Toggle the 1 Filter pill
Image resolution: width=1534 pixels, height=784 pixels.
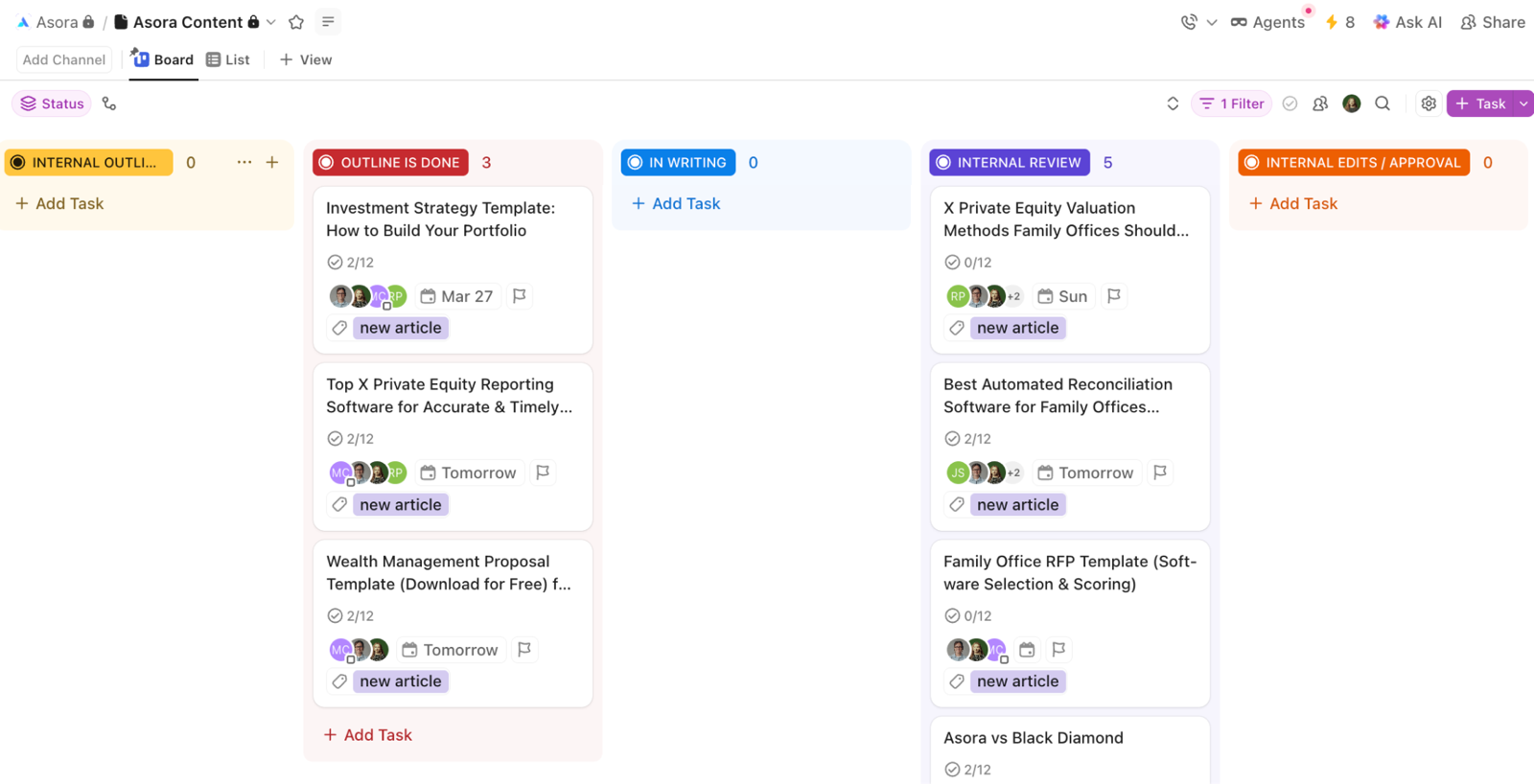click(1232, 104)
